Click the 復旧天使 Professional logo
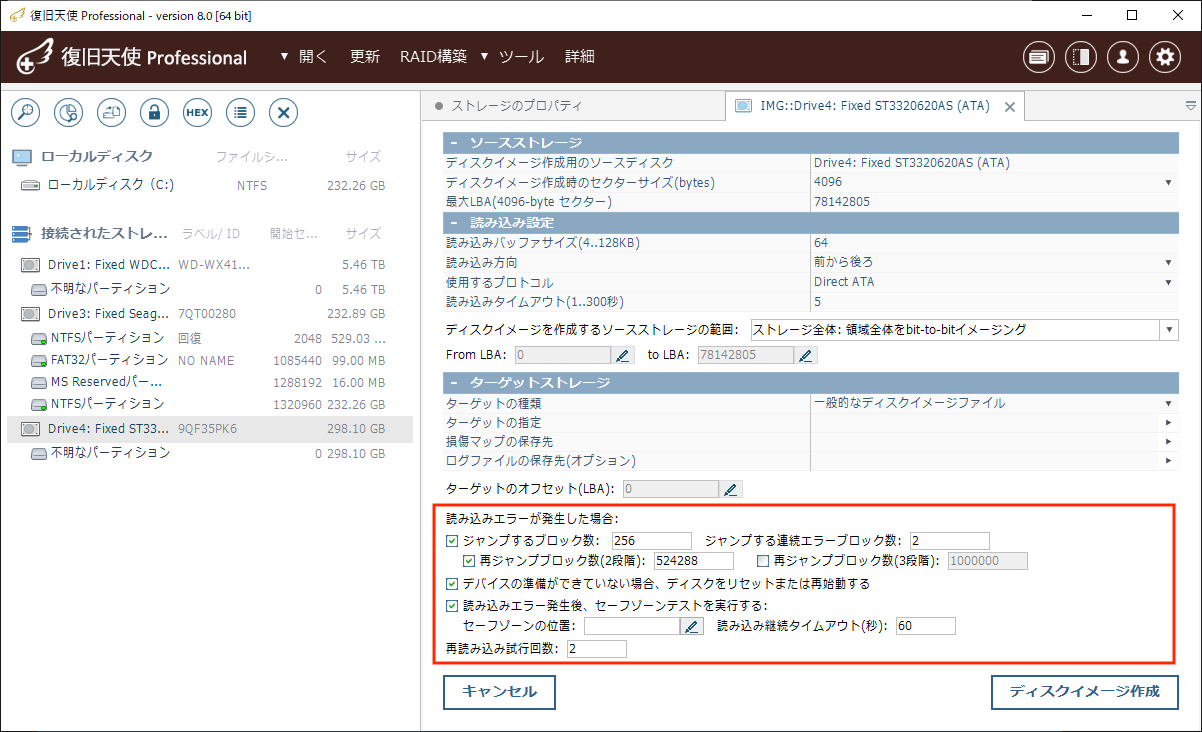Image resolution: width=1202 pixels, height=732 pixels. [131, 57]
